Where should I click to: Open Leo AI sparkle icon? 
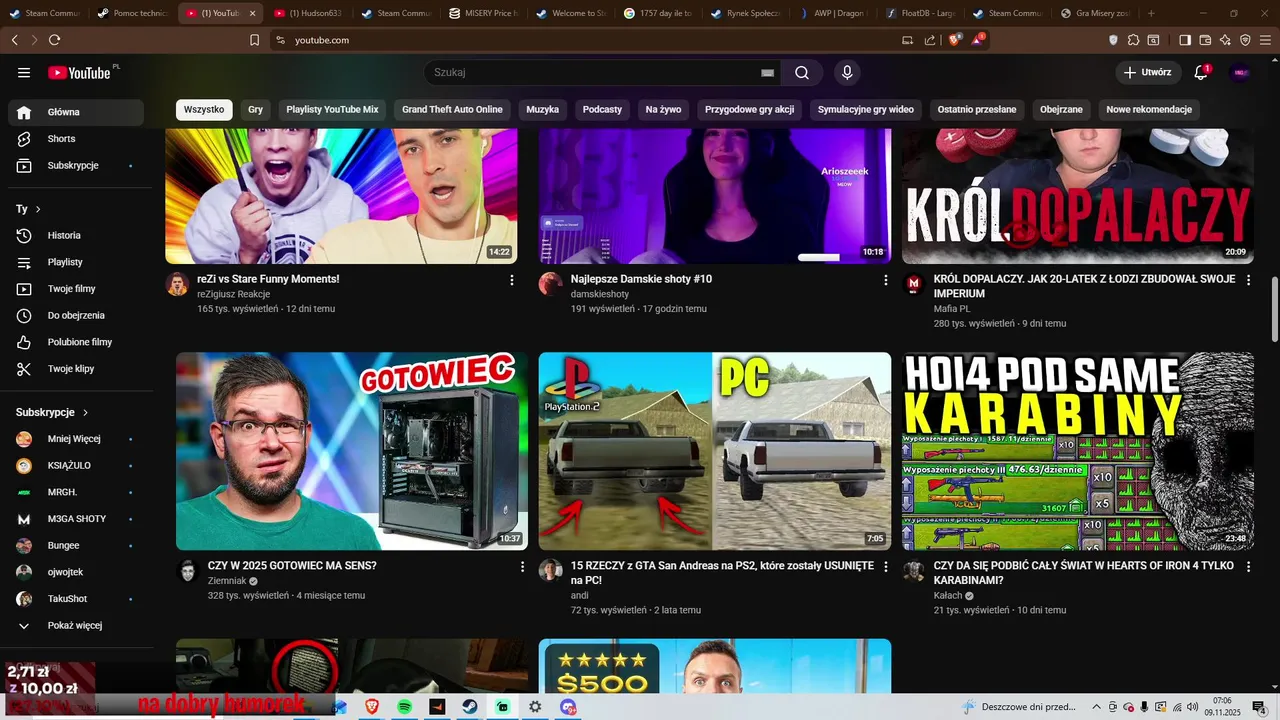click(1226, 40)
